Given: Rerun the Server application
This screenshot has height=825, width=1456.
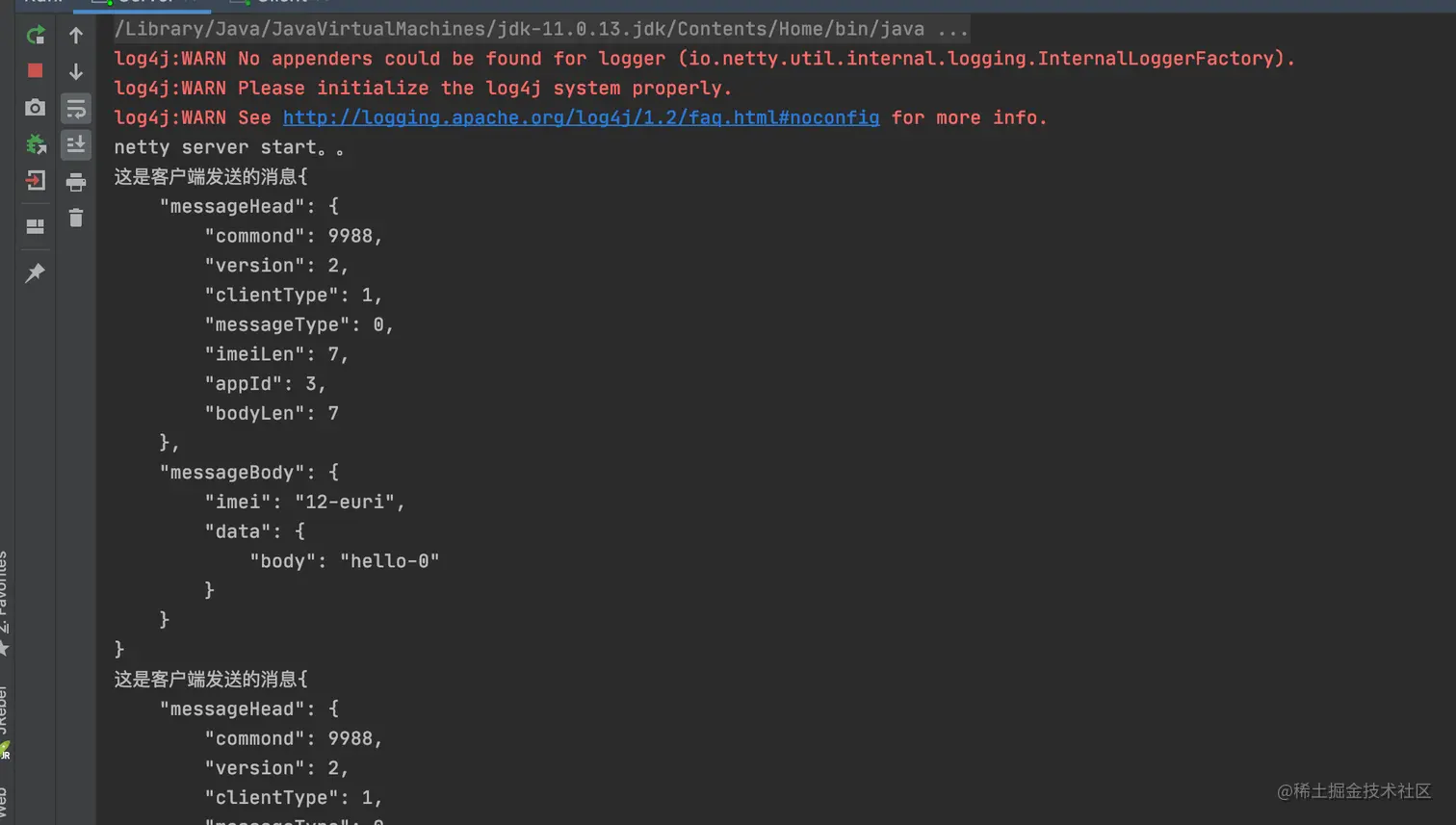Looking at the screenshot, I should (36, 36).
